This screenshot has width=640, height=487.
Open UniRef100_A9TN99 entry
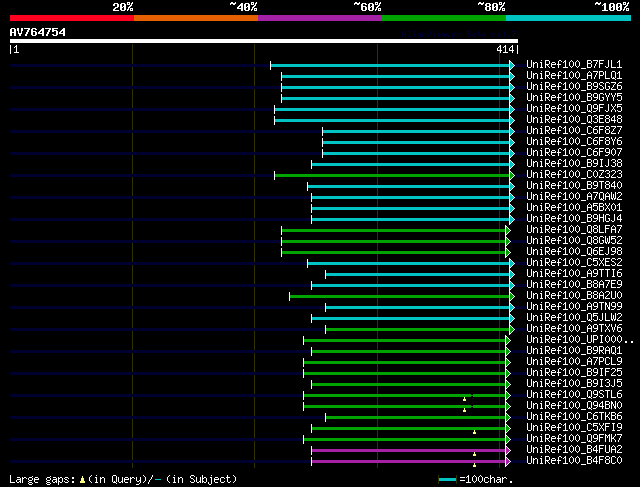tap(574, 307)
